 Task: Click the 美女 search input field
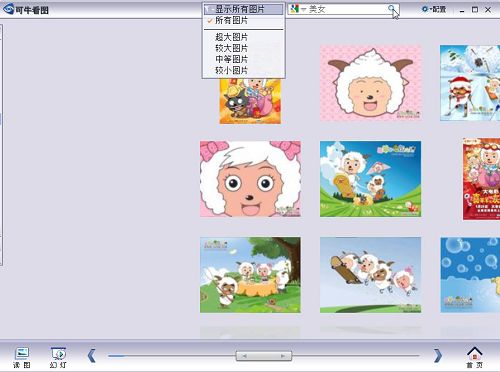347,9
